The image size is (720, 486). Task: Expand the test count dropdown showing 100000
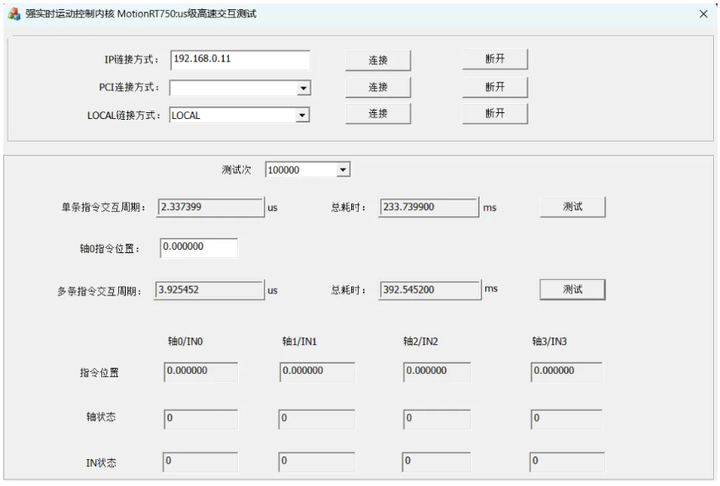click(x=343, y=170)
